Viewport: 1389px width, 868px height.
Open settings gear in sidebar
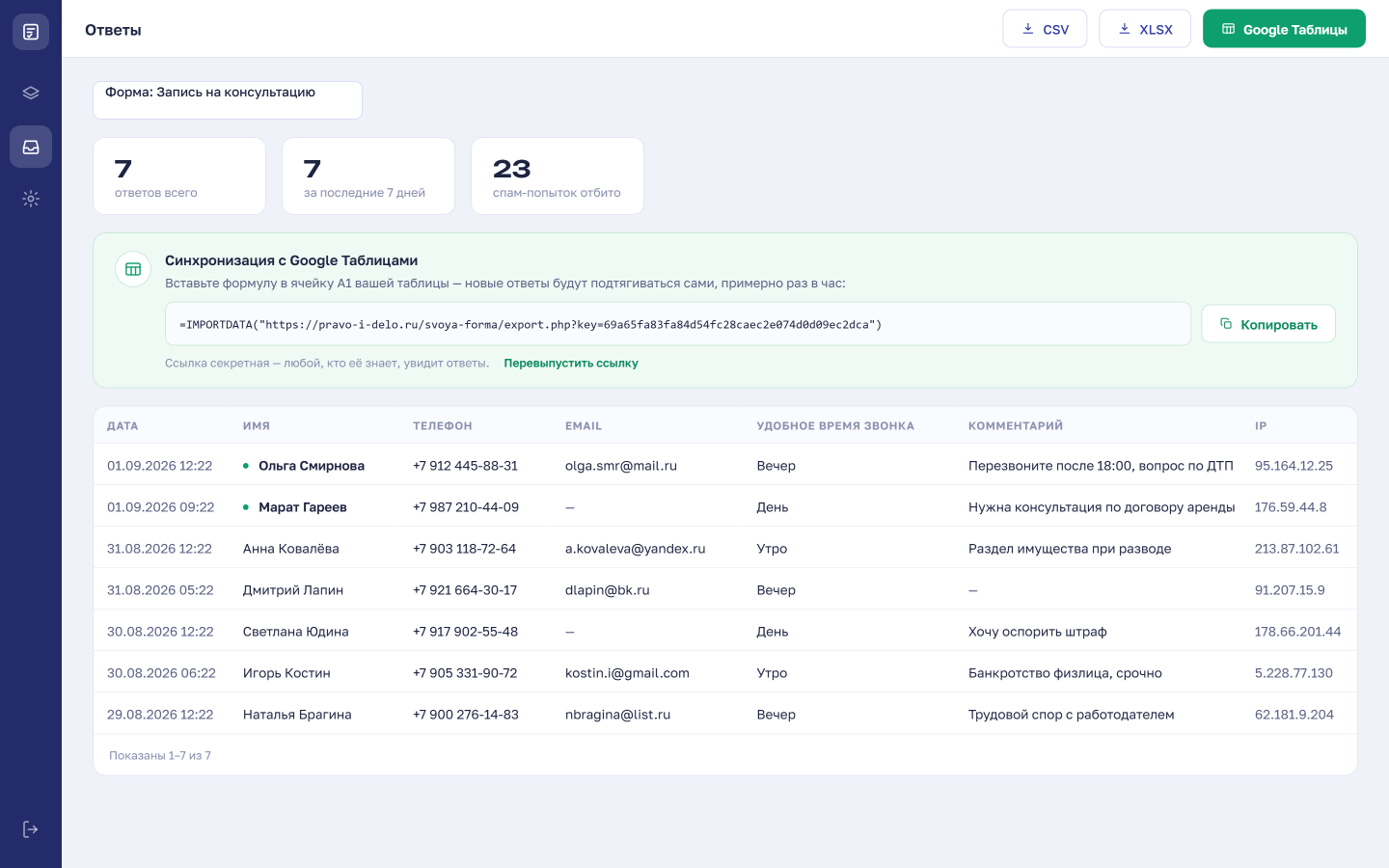tap(31, 199)
